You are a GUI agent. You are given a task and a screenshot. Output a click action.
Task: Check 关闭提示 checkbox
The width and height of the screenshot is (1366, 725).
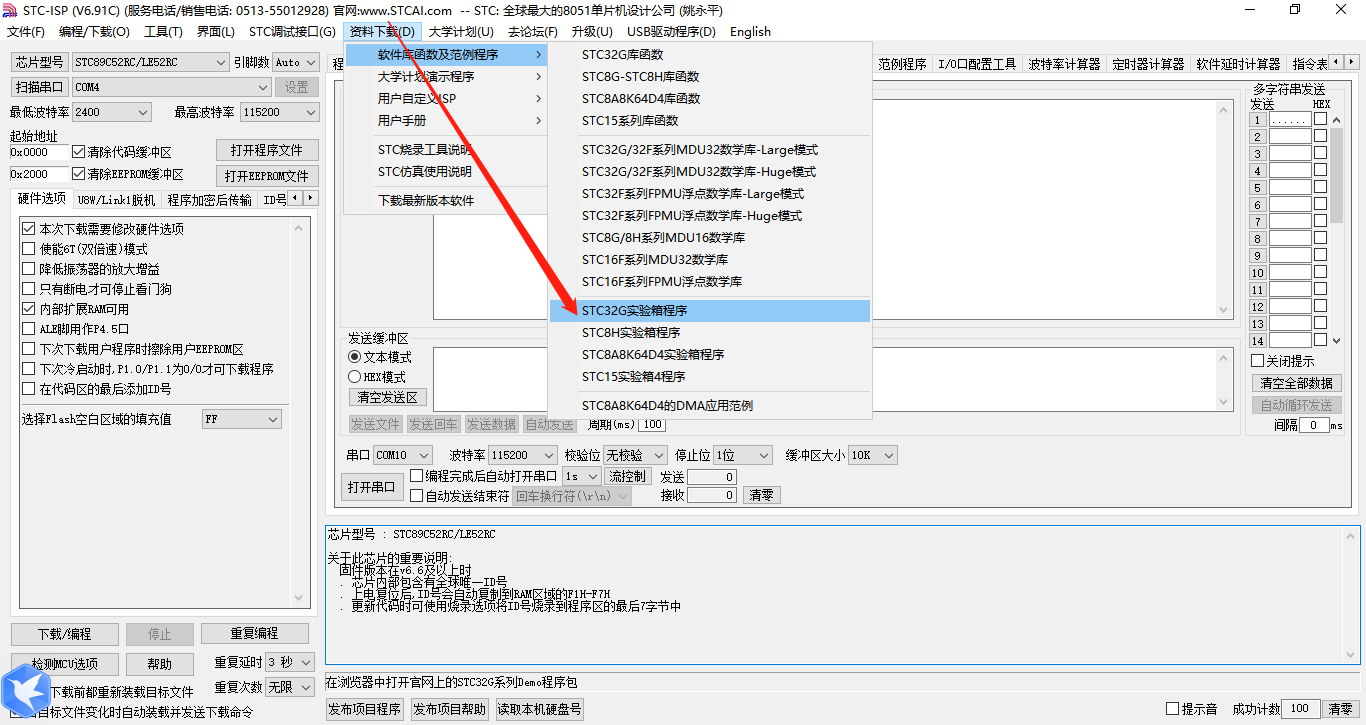click(1258, 361)
